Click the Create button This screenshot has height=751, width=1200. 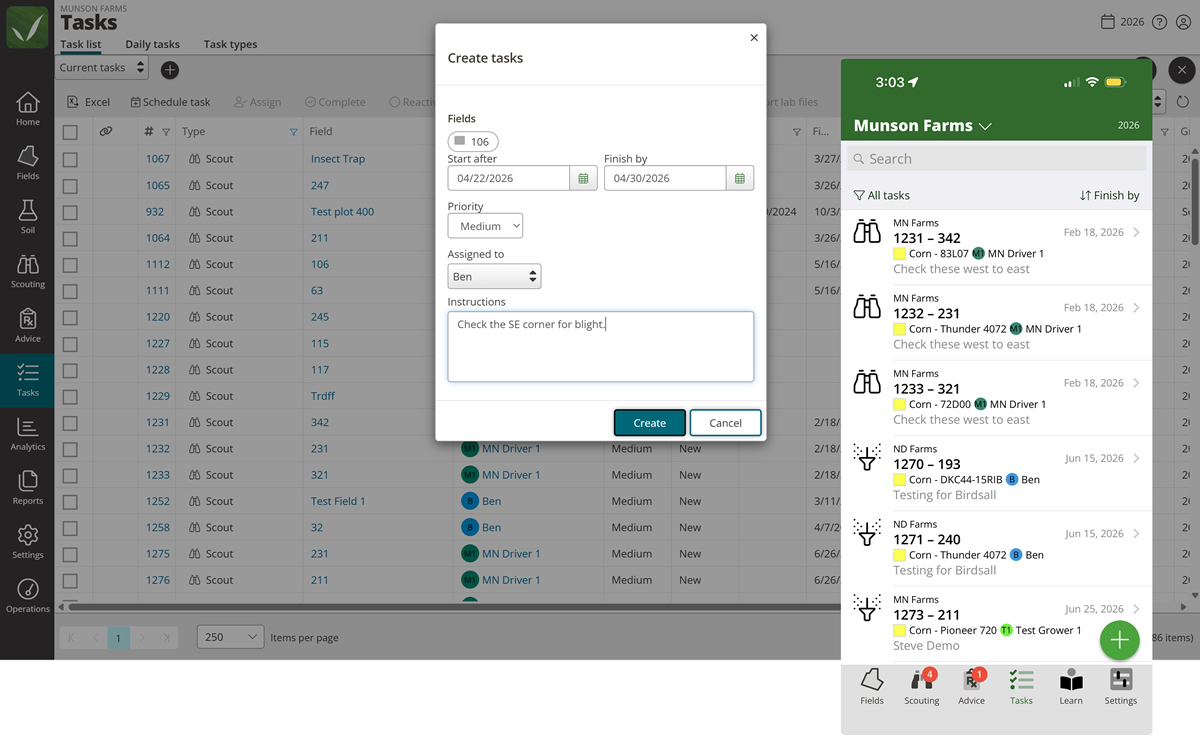pos(650,423)
